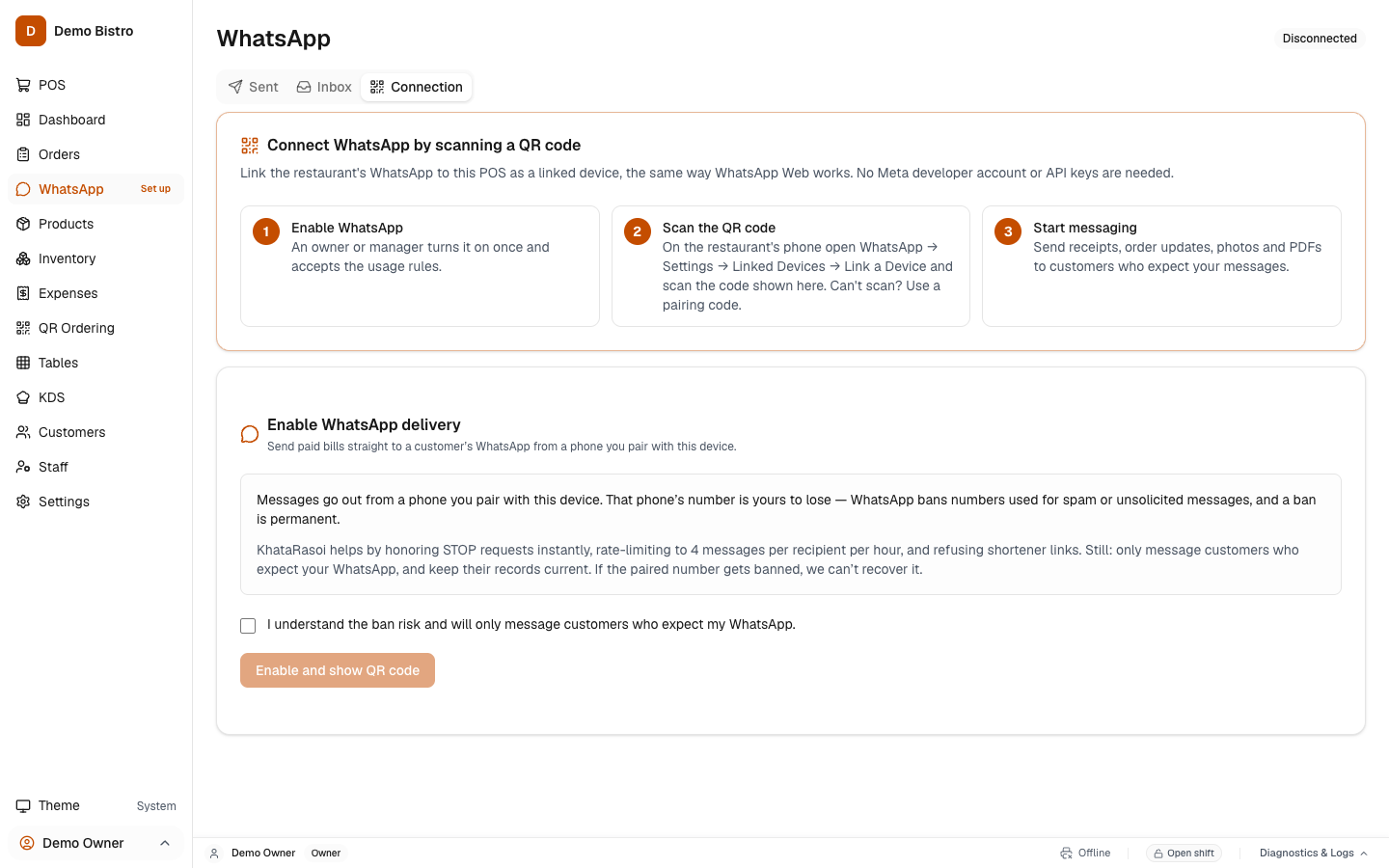The height and width of the screenshot is (868, 1389).
Task: Click the Open shift button
Action: click(1184, 853)
